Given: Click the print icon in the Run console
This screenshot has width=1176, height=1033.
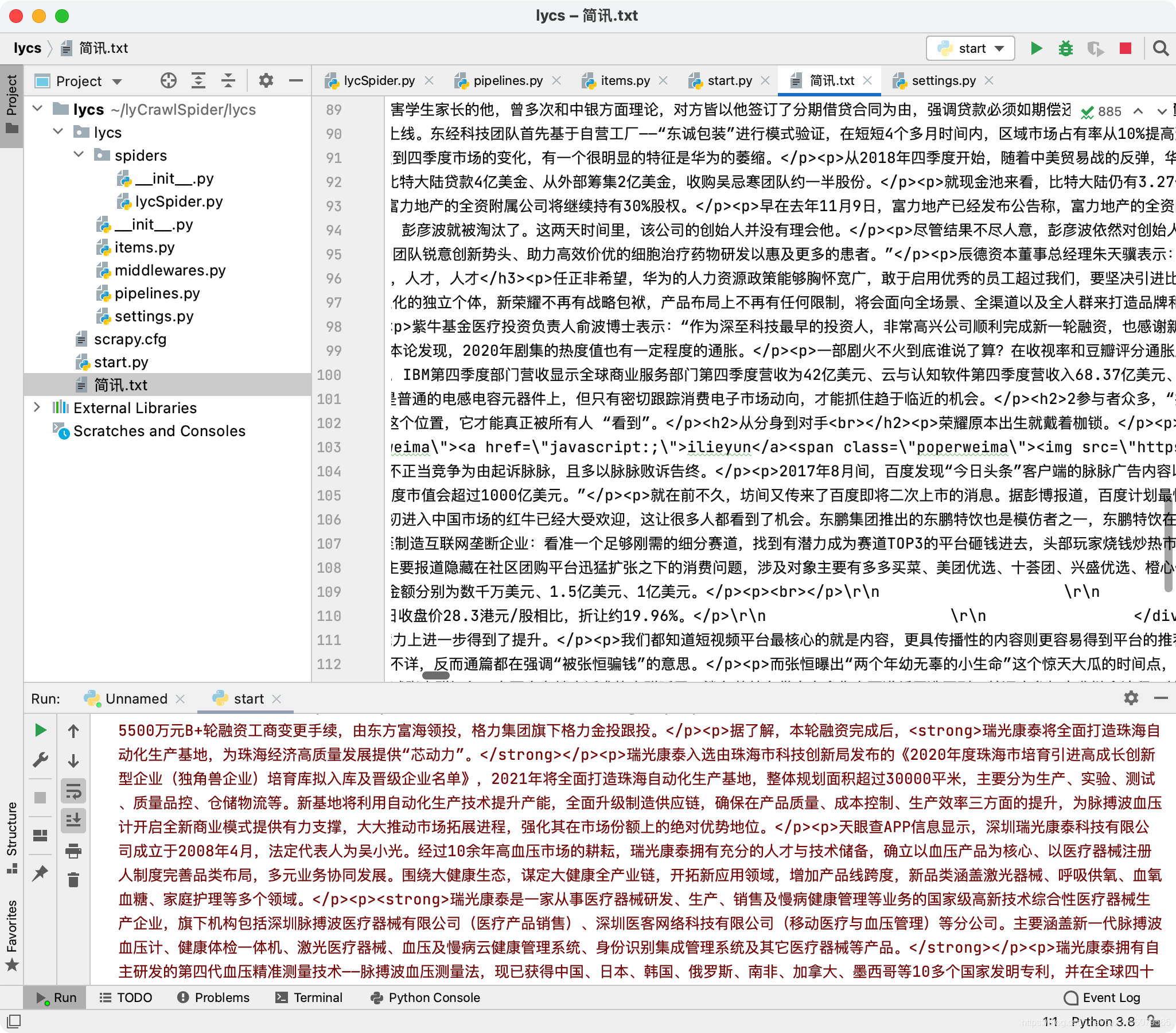Looking at the screenshot, I should pyautogui.click(x=73, y=851).
